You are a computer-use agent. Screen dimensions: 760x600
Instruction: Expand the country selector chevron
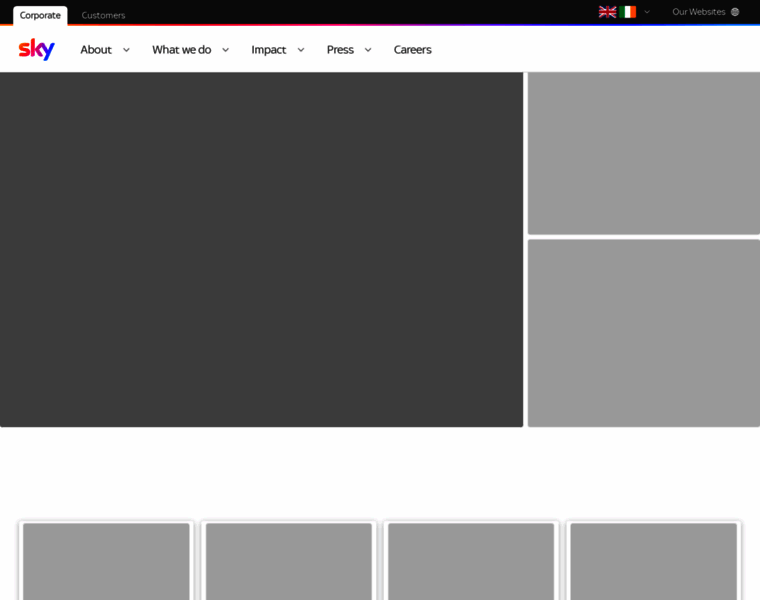point(647,12)
